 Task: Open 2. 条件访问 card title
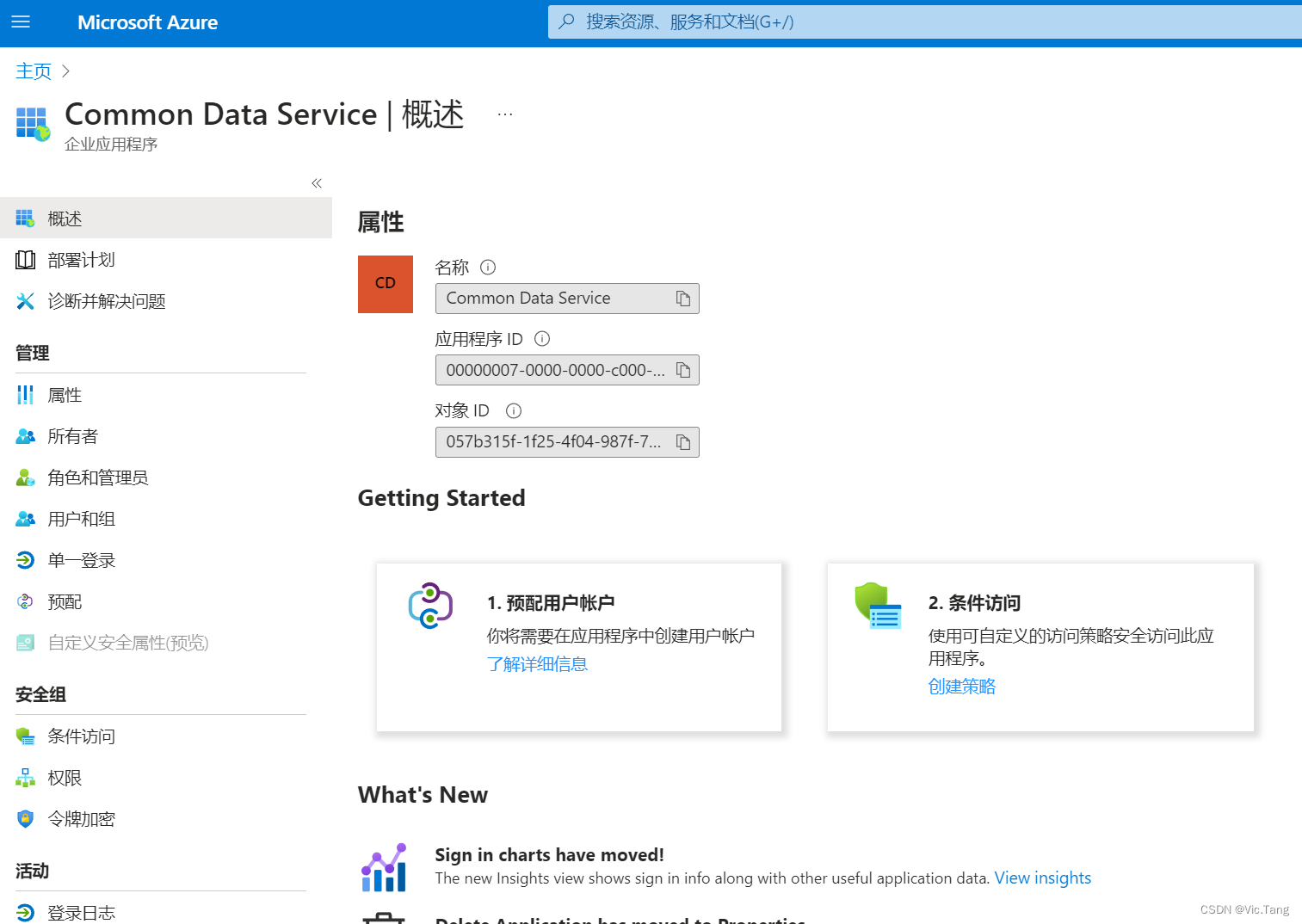pyautogui.click(x=974, y=603)
